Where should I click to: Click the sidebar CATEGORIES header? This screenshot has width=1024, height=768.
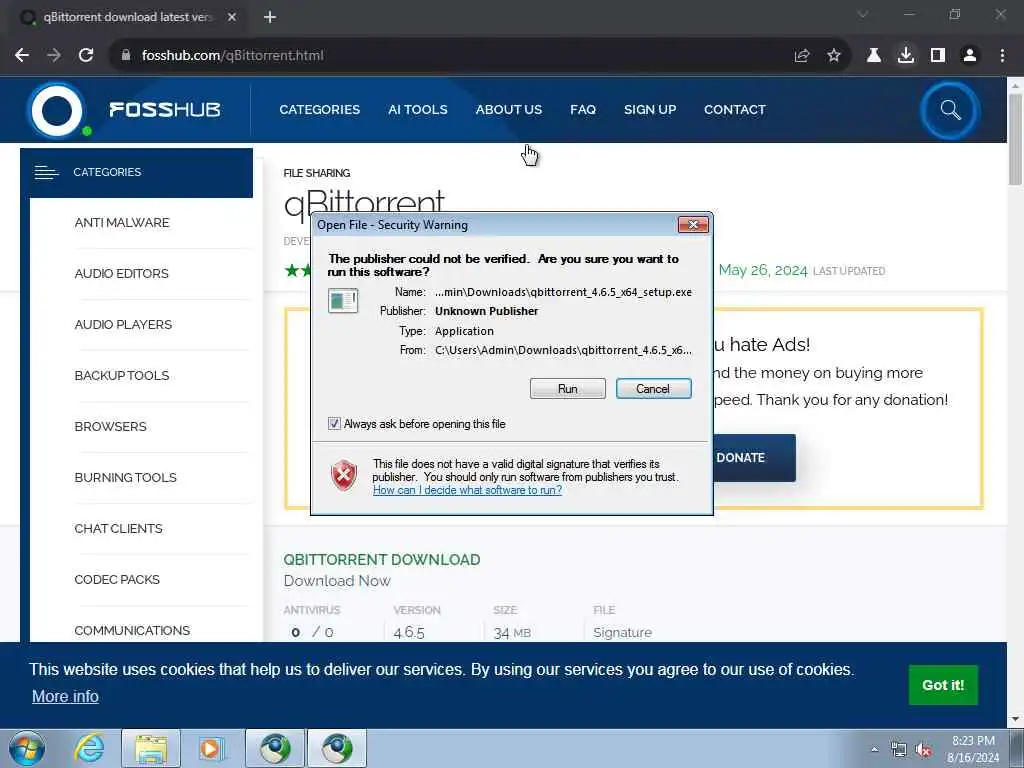pyautogui.click(x=136, y=172)
